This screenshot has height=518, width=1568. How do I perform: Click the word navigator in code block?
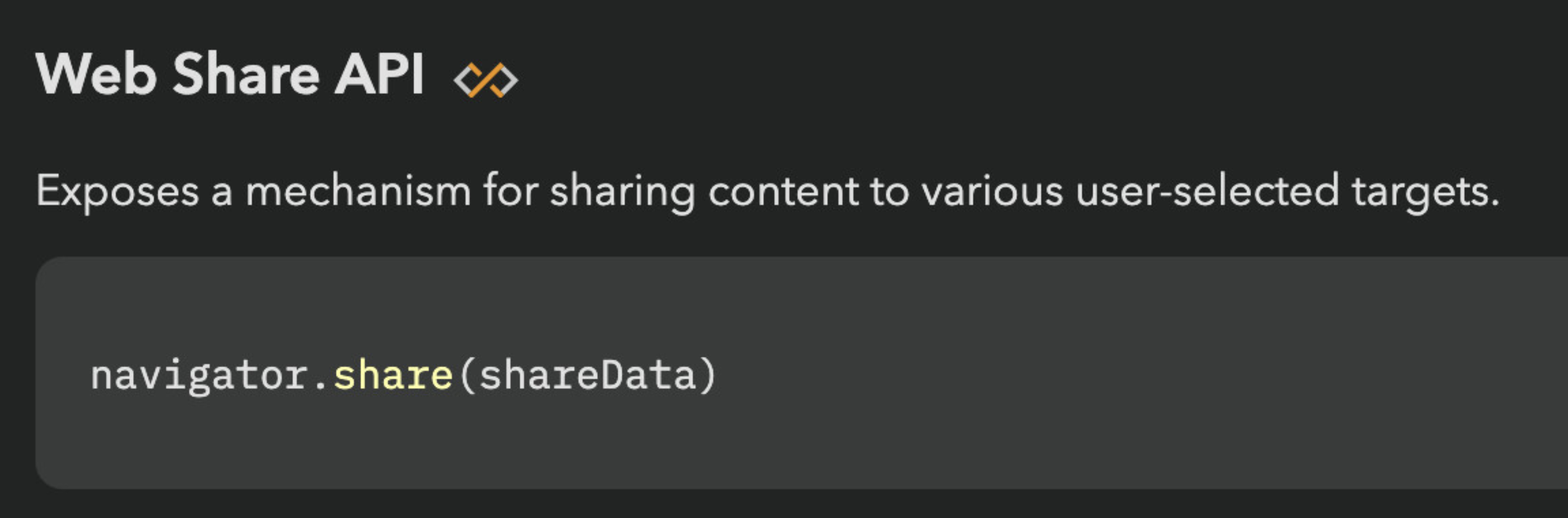point(200,376)
